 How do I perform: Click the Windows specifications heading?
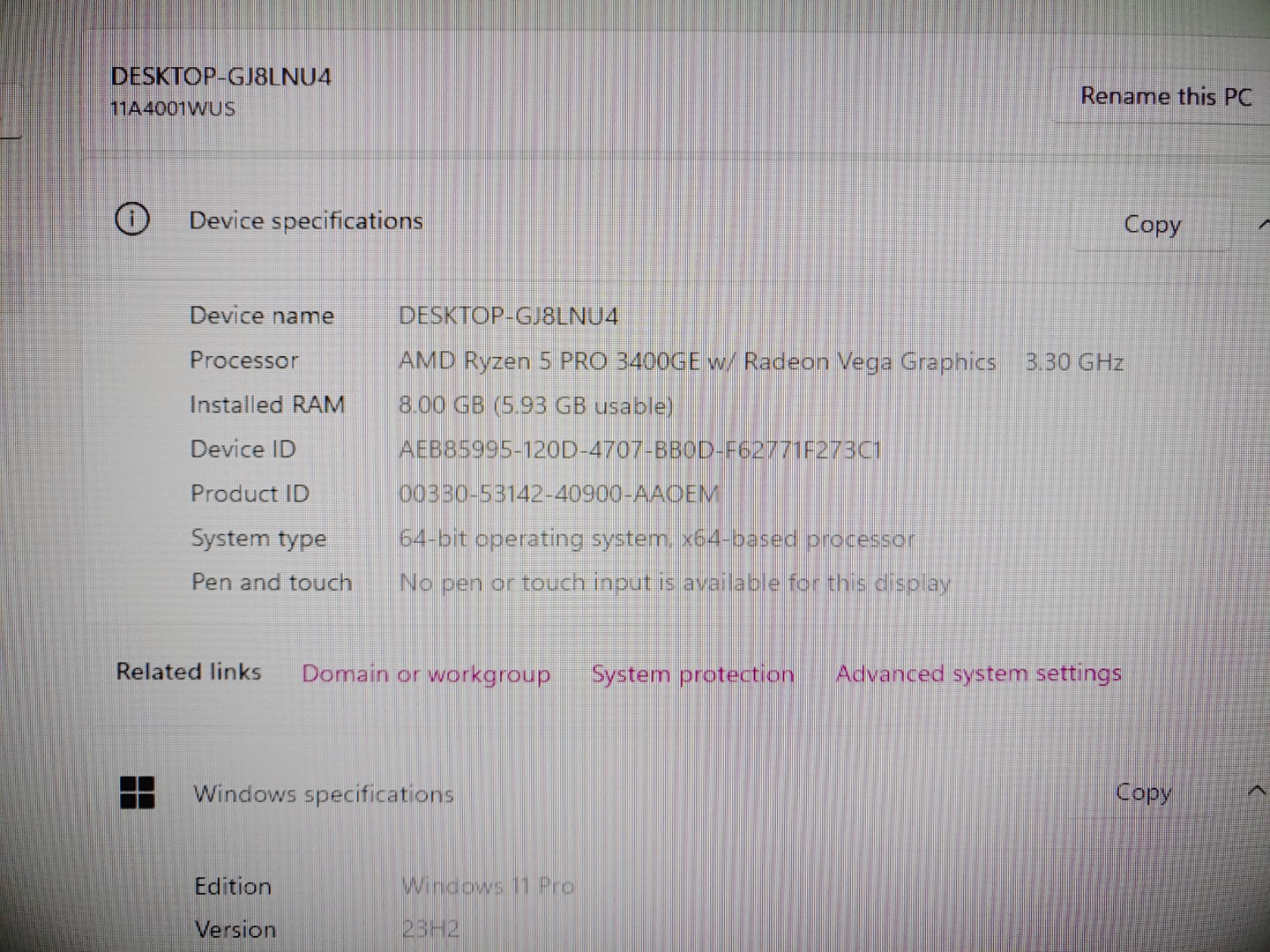[x=324, y=794]
